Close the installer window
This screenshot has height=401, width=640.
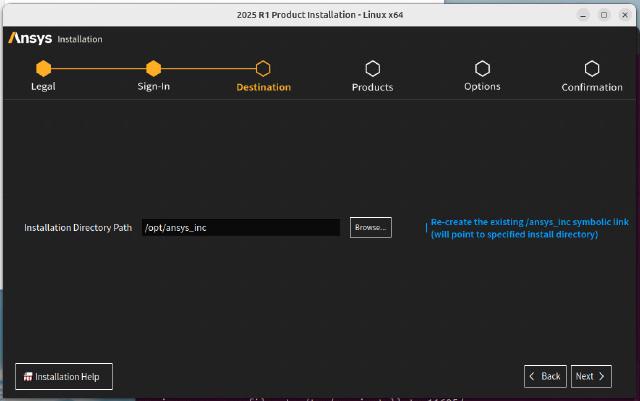pyautogui.click(x=624, y=15)
